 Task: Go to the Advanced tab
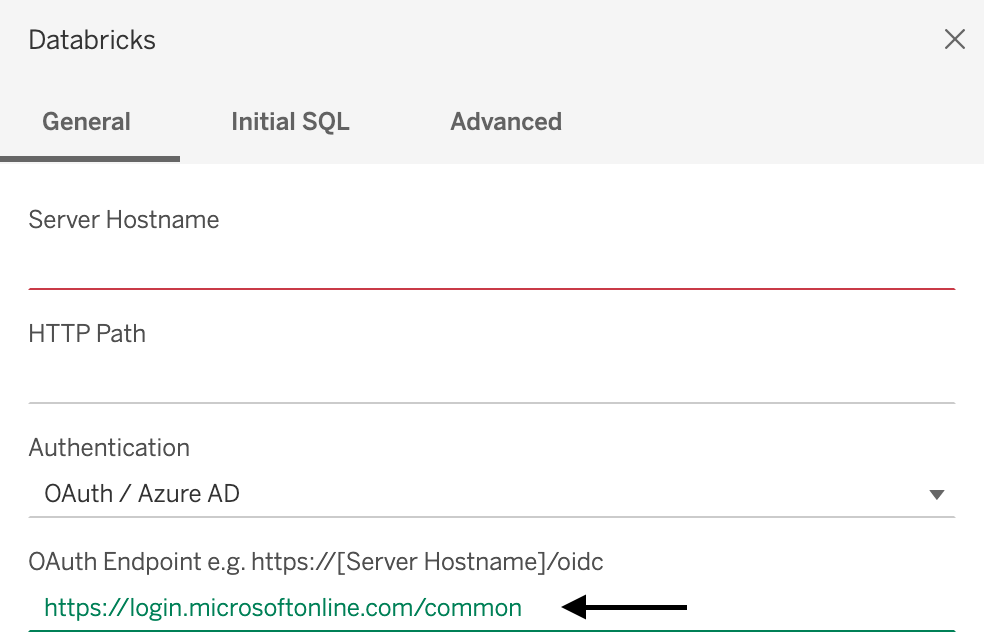506,122
